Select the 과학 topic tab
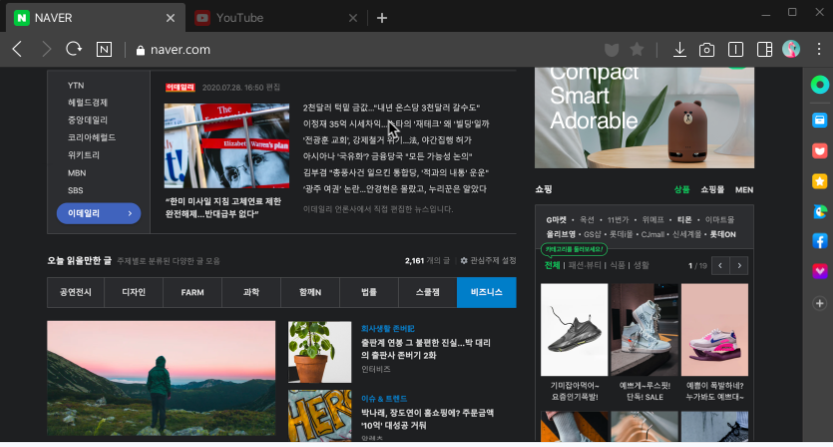Screen dimensions: 833x447 (x=251, y=292)
